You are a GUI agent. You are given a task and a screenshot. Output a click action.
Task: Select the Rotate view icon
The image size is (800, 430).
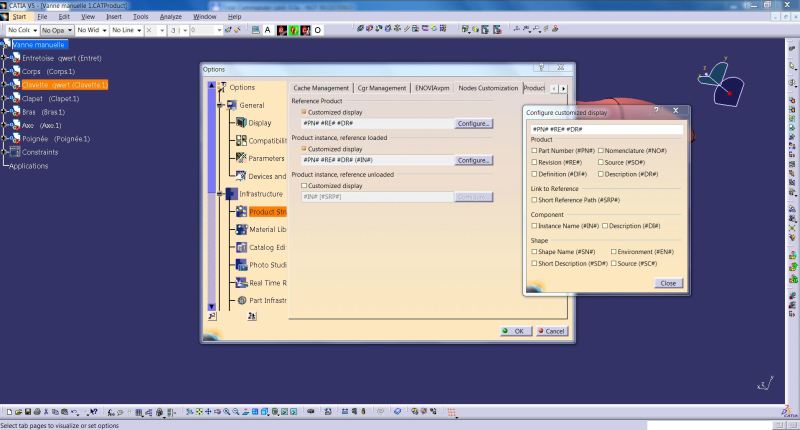pyautogui.click(x=217, y=412)
